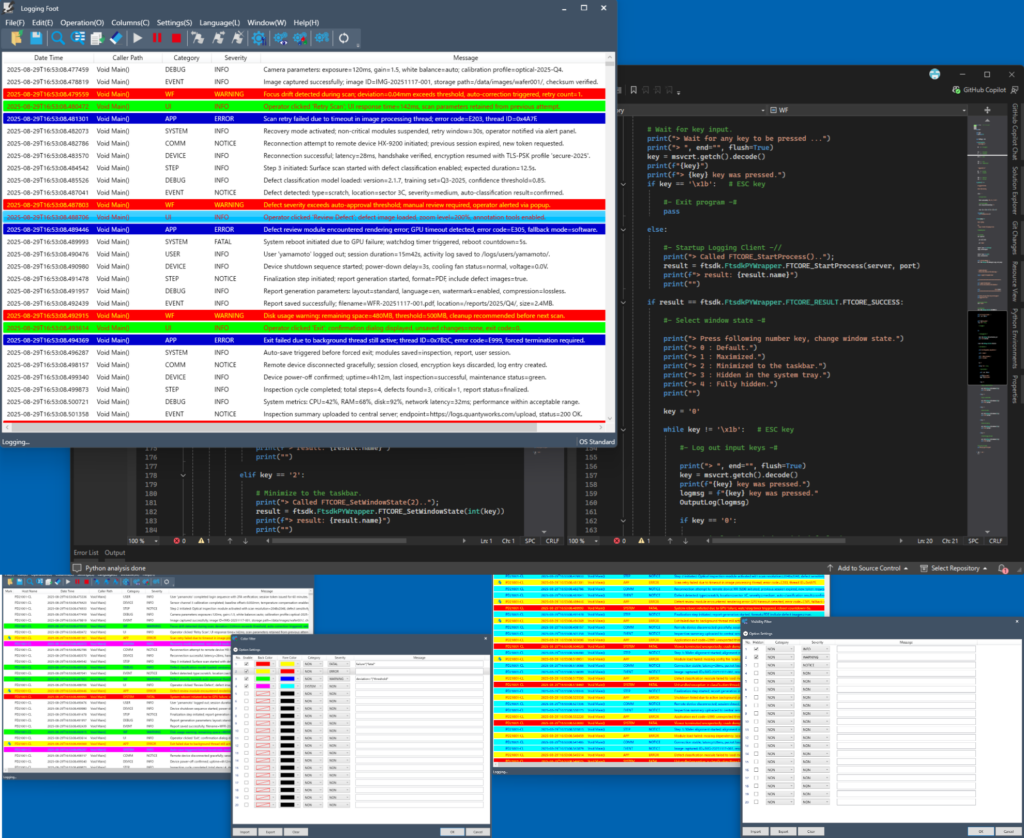1024x838 pixels.
Task: Open the gear Settings toolbar icon
Action: 258,38
